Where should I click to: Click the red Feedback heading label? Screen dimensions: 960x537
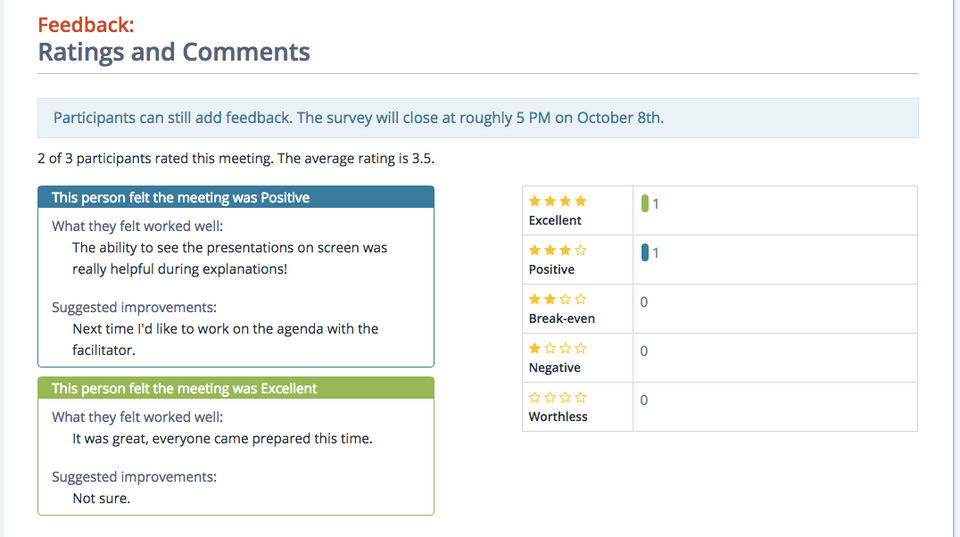tap(86, 25)
